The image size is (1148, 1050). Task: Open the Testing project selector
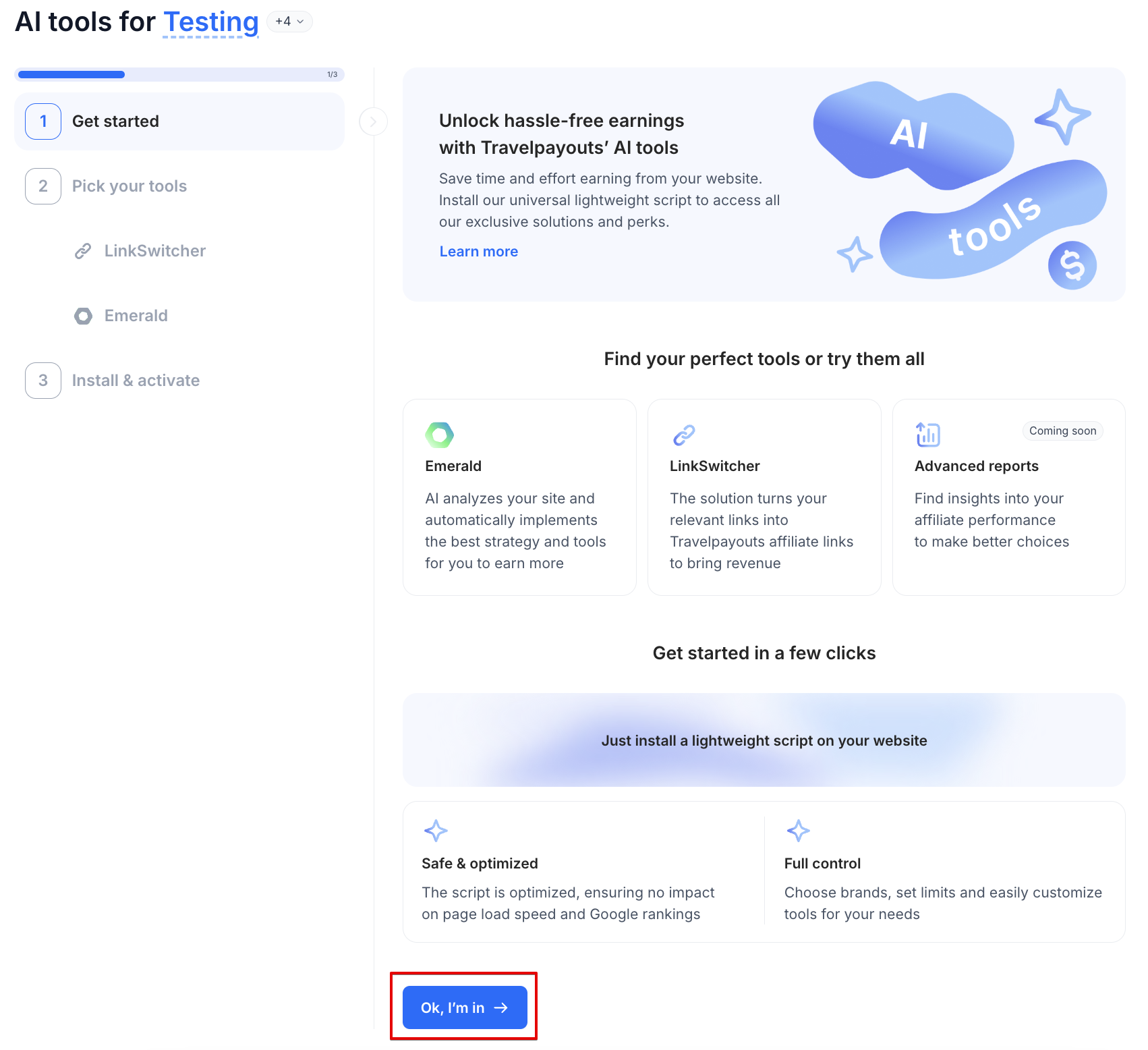tap(211, 22)
